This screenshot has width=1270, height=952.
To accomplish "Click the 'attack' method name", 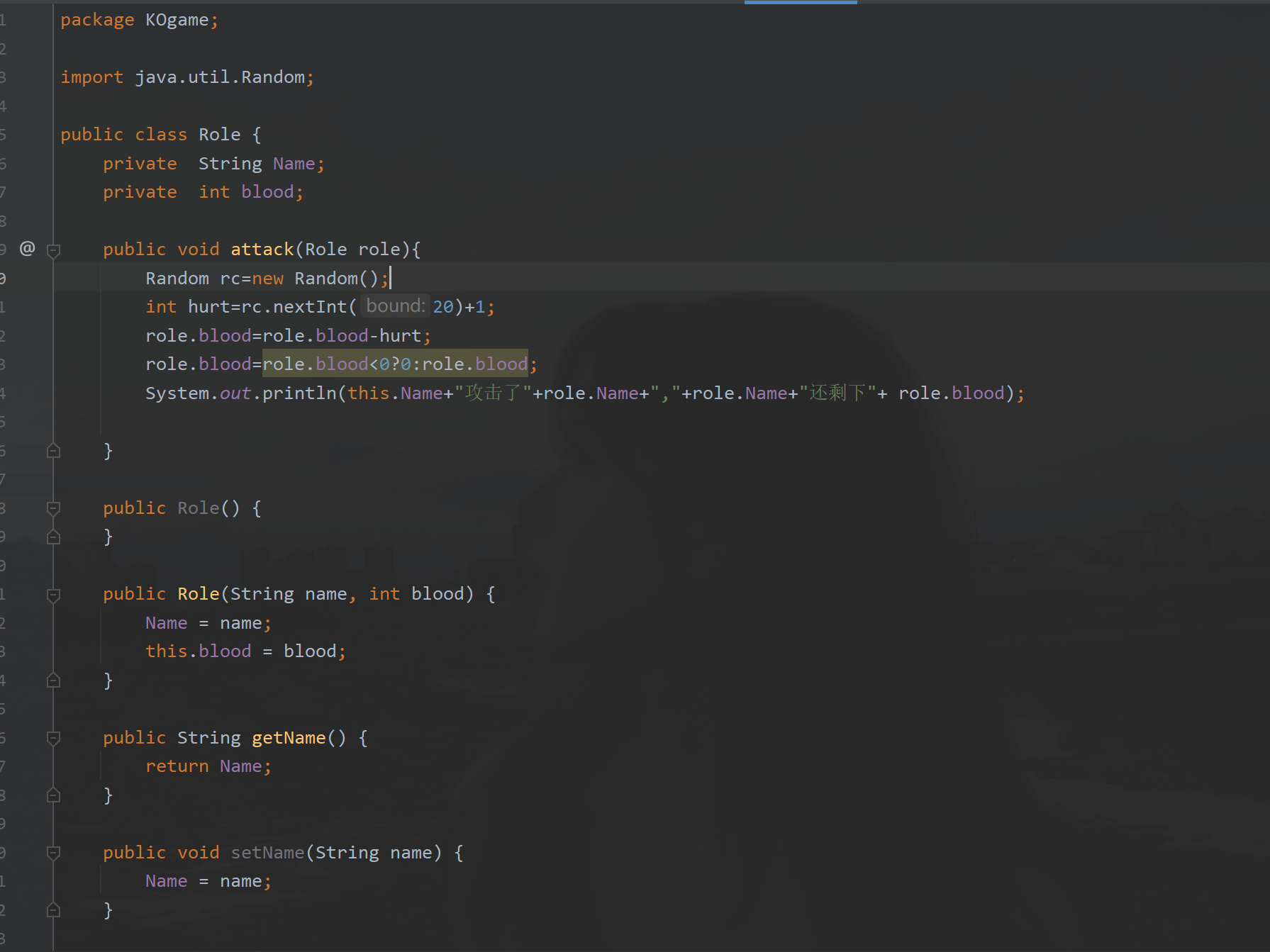I will pos(262,250).
